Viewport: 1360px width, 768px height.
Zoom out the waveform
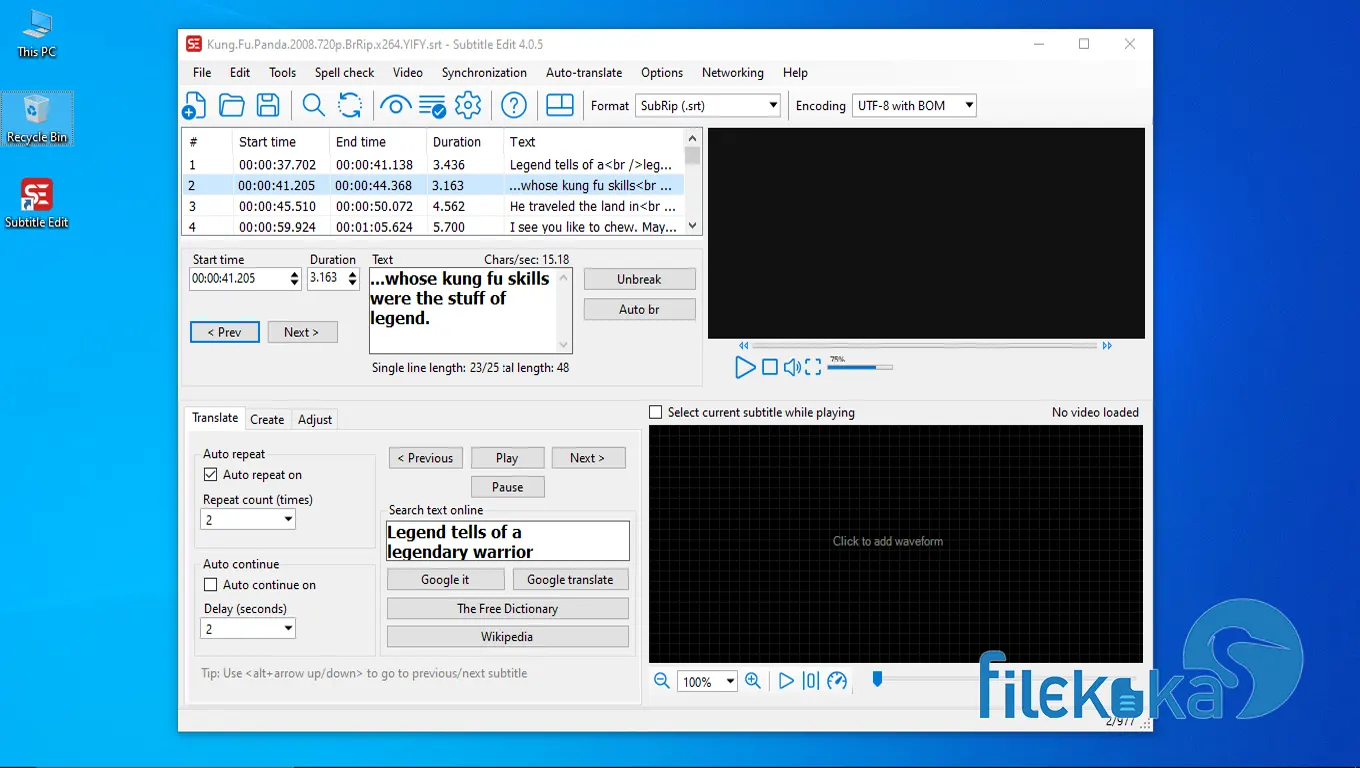click(x=662, y=681)
